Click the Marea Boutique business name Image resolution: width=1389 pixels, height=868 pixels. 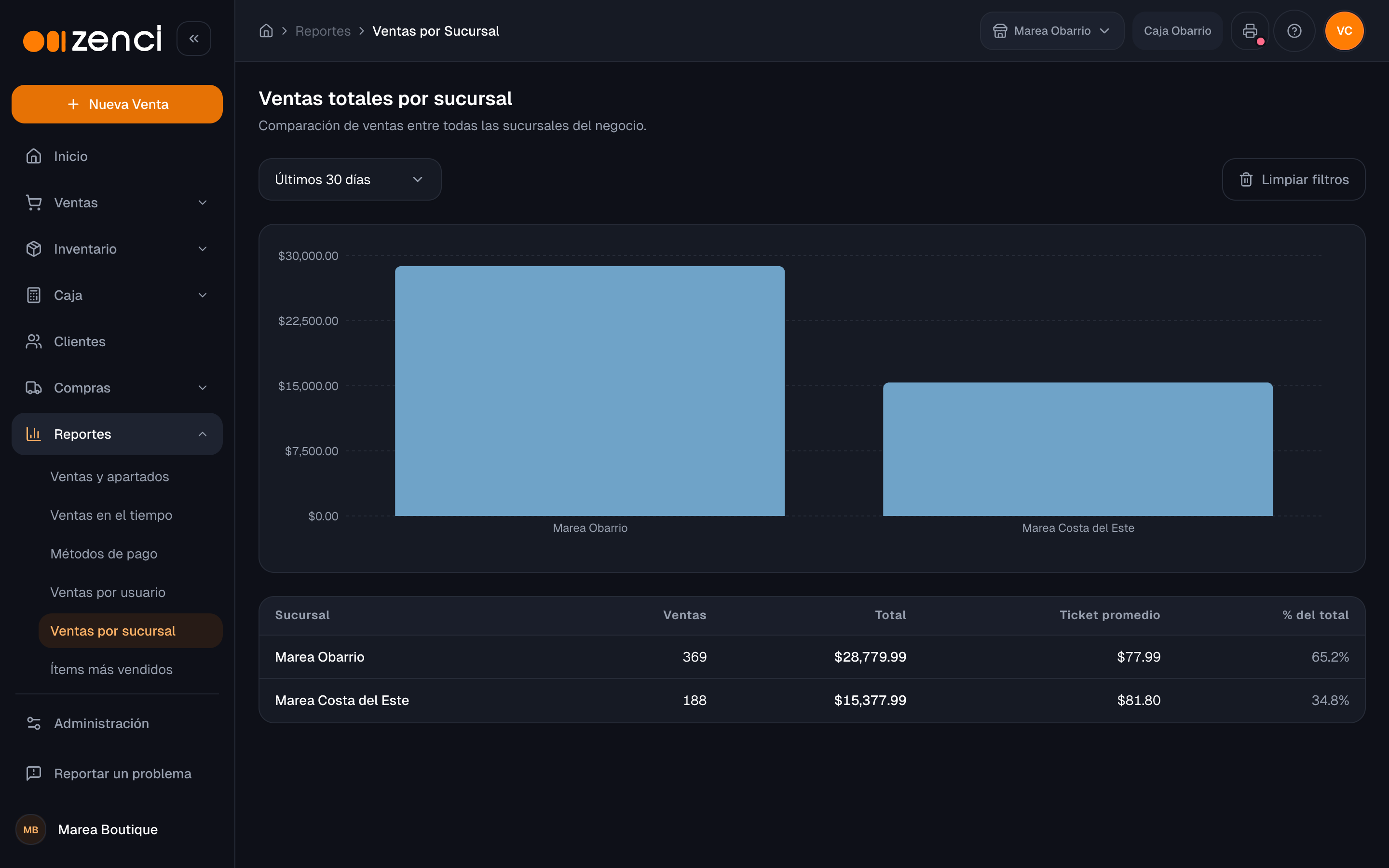(x=108, y=829)
